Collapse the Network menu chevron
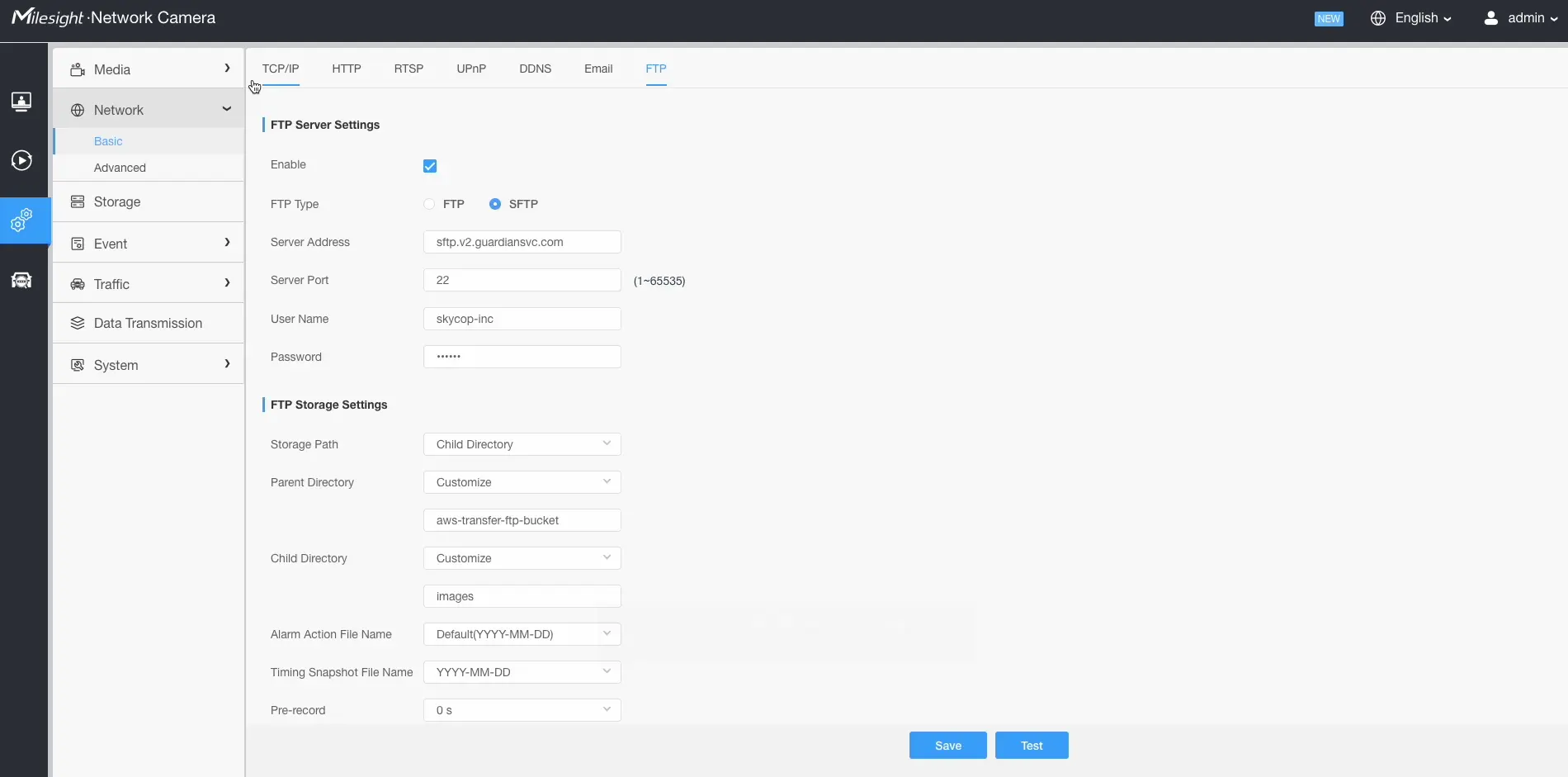This screenshot has width=1568, height=777. 227,108
